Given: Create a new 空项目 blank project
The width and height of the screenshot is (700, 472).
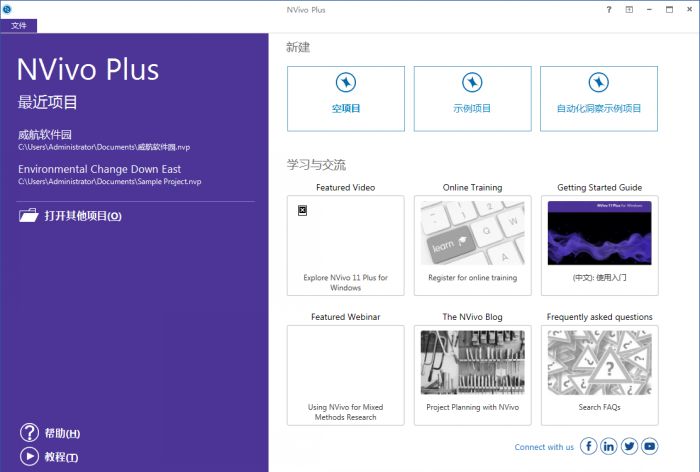Looking at the screenshot, I should [x=346, y=99].
